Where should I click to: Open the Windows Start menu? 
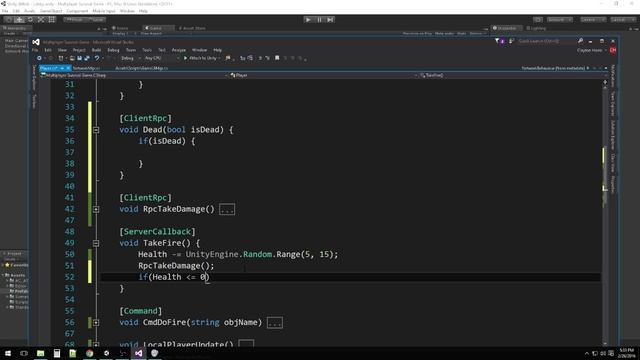[8, 353]
